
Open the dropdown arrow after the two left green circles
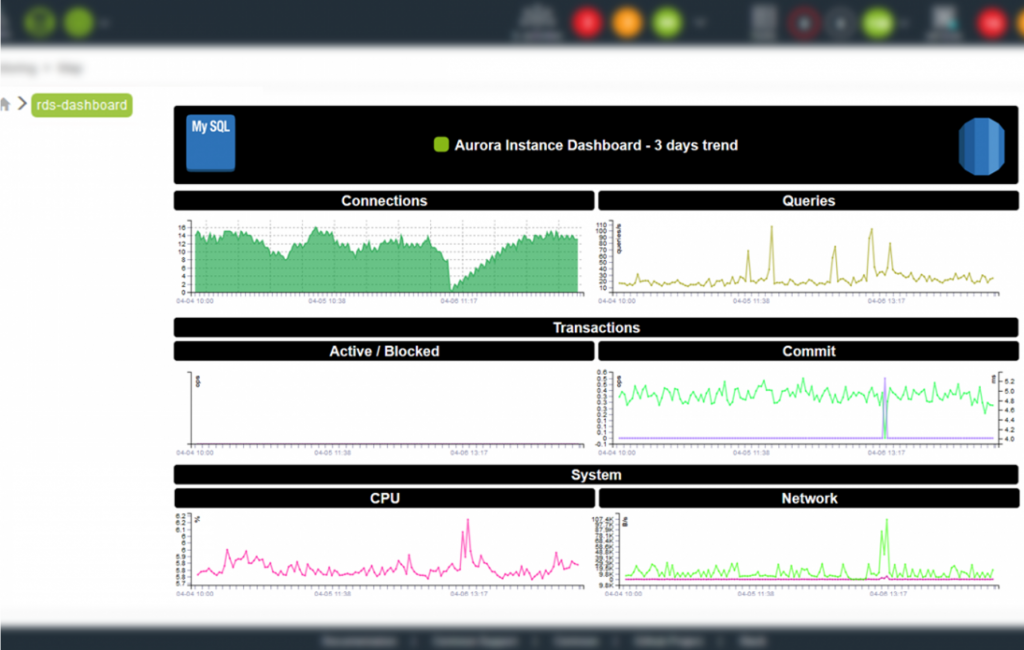[x=104, y=24]
